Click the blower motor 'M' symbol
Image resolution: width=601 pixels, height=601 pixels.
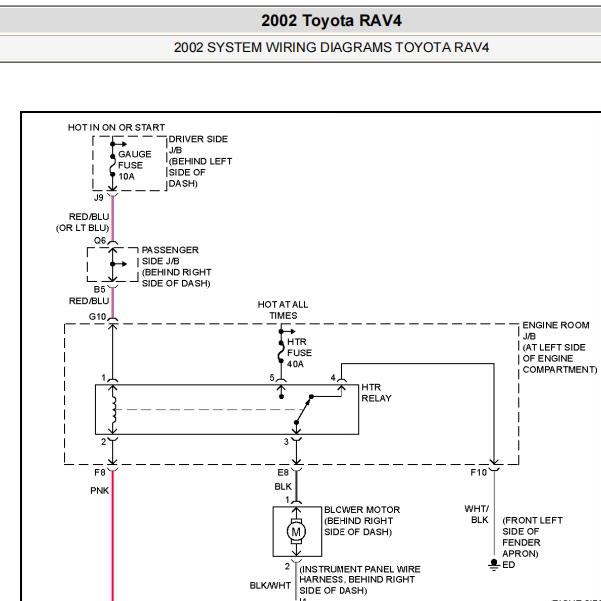tap(297, 531)
